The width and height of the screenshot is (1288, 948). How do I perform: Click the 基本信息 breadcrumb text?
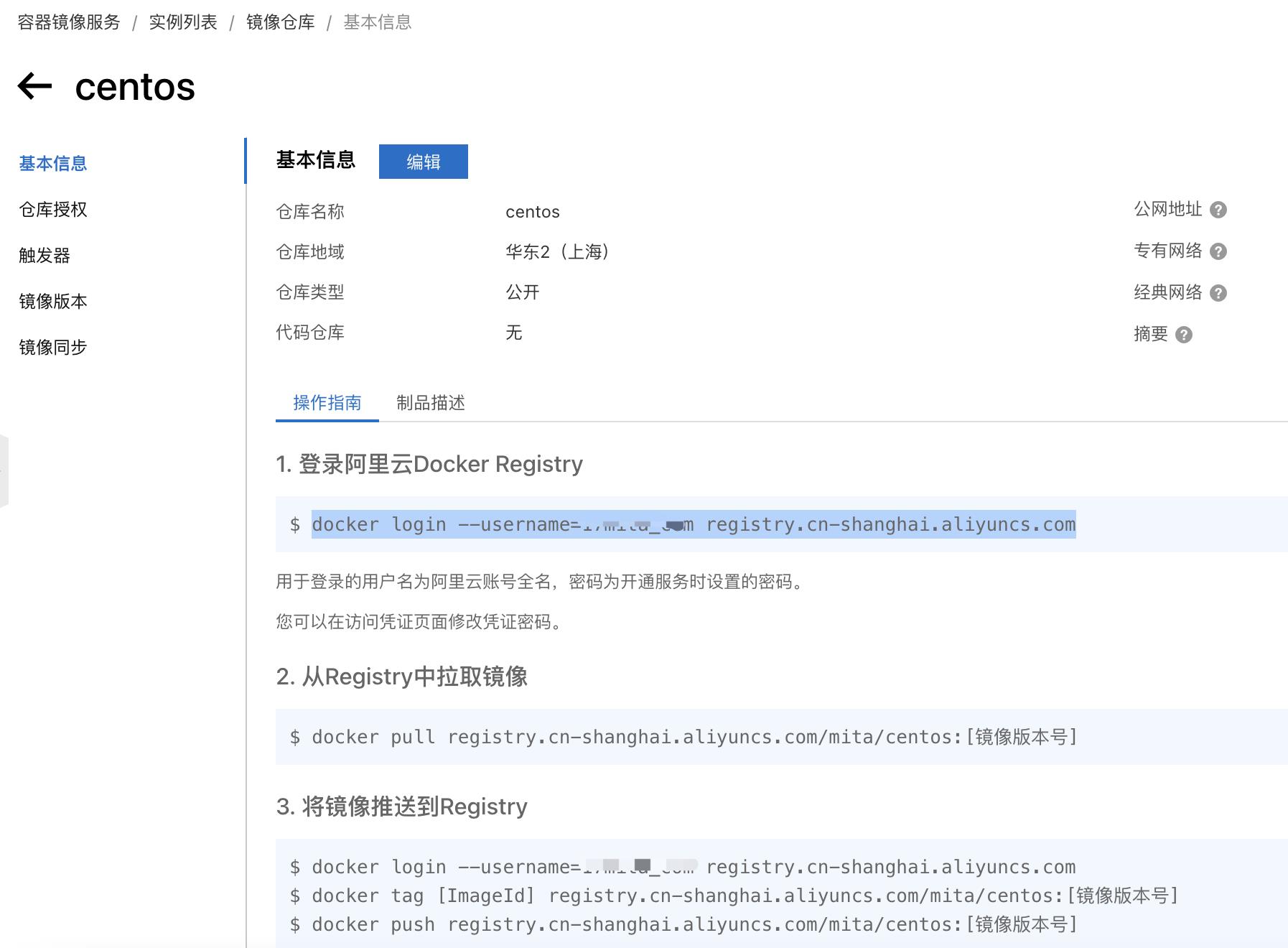pyautogui.click(x=378, y=22)
